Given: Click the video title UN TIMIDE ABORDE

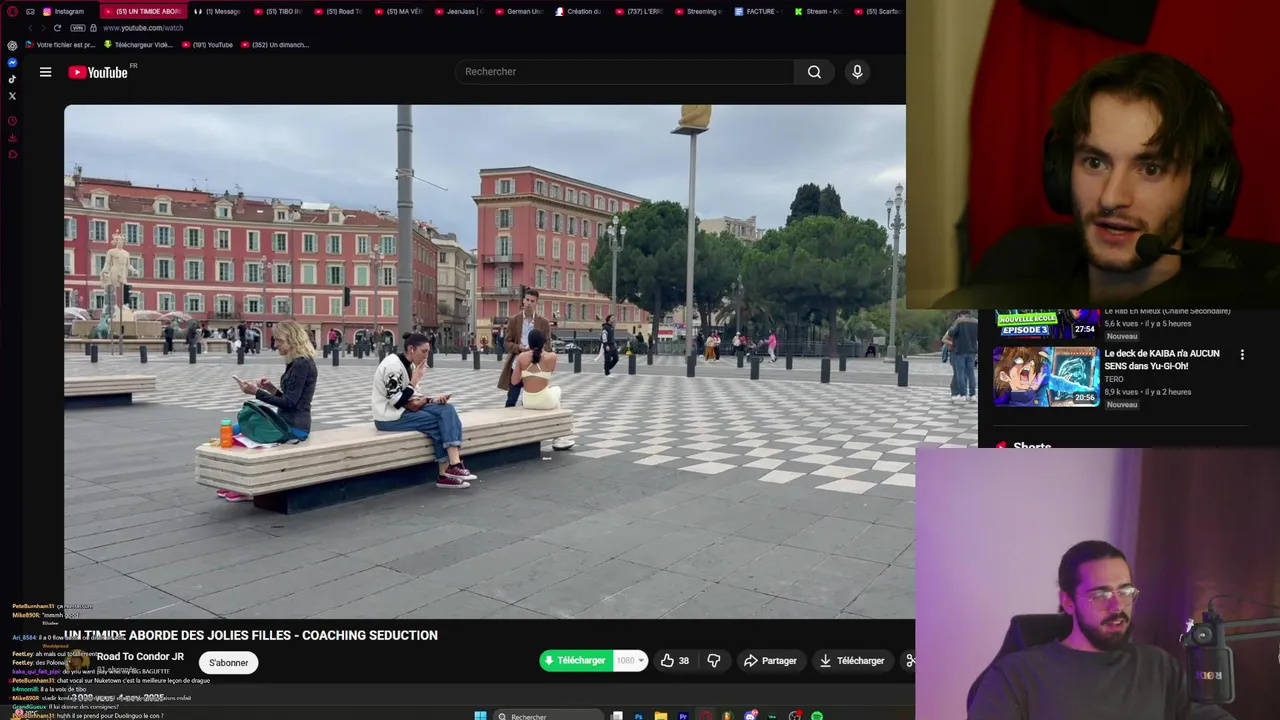Looking at the screenshot, I should tap(252, 635).
